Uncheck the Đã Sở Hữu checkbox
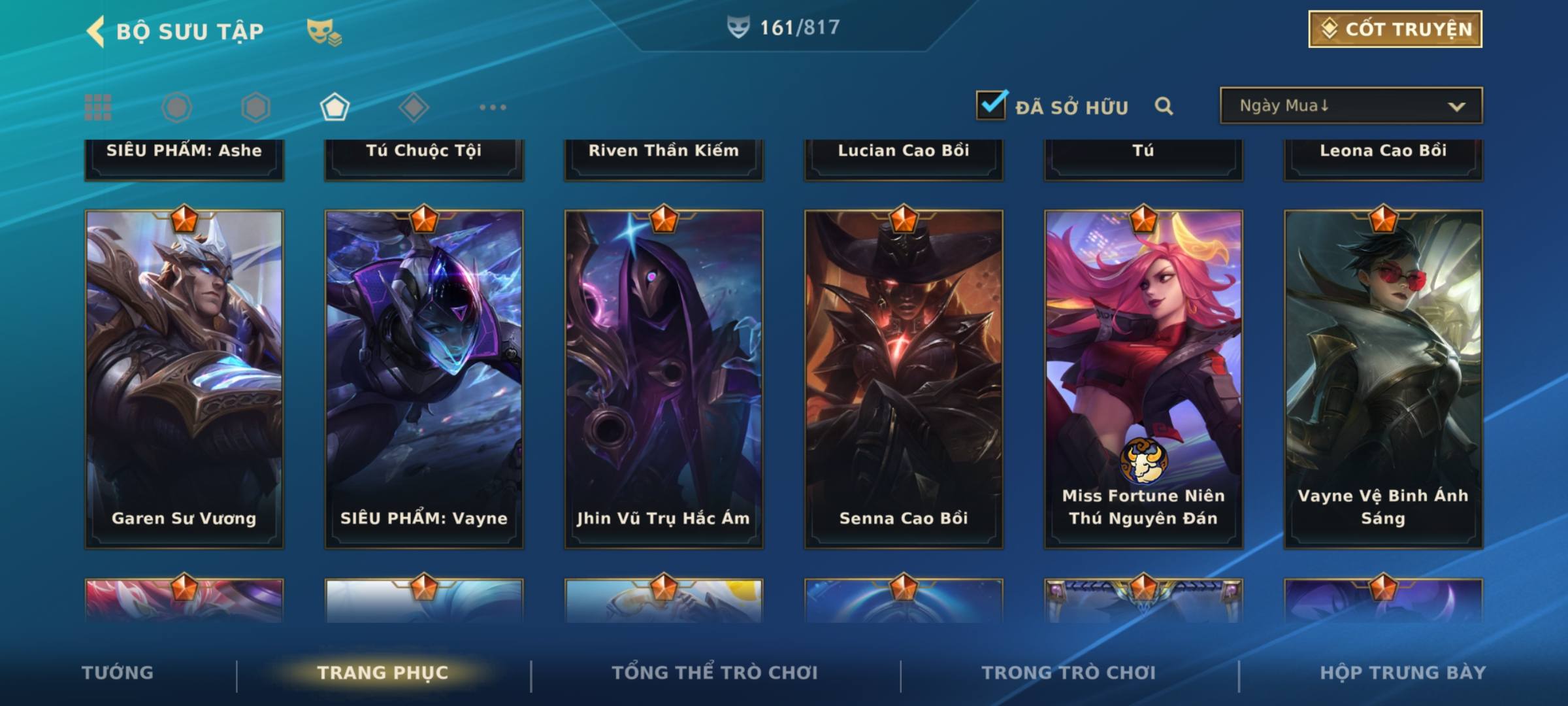 991,105
